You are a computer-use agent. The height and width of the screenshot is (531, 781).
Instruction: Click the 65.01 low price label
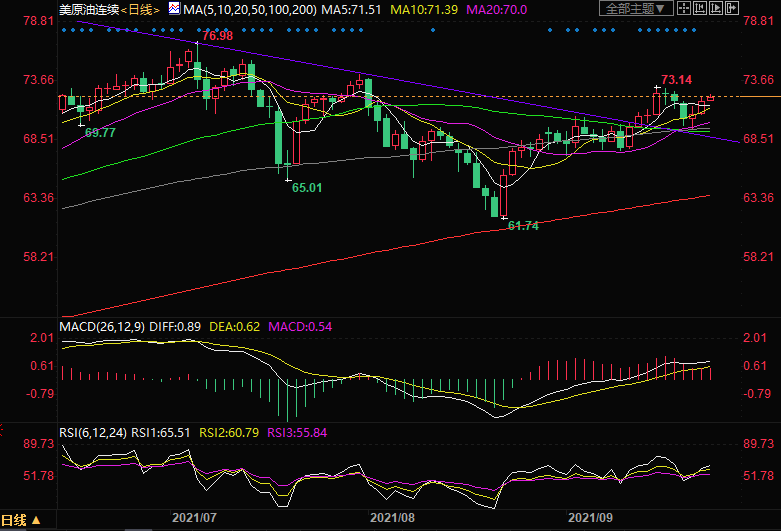[x=307, y=187]
